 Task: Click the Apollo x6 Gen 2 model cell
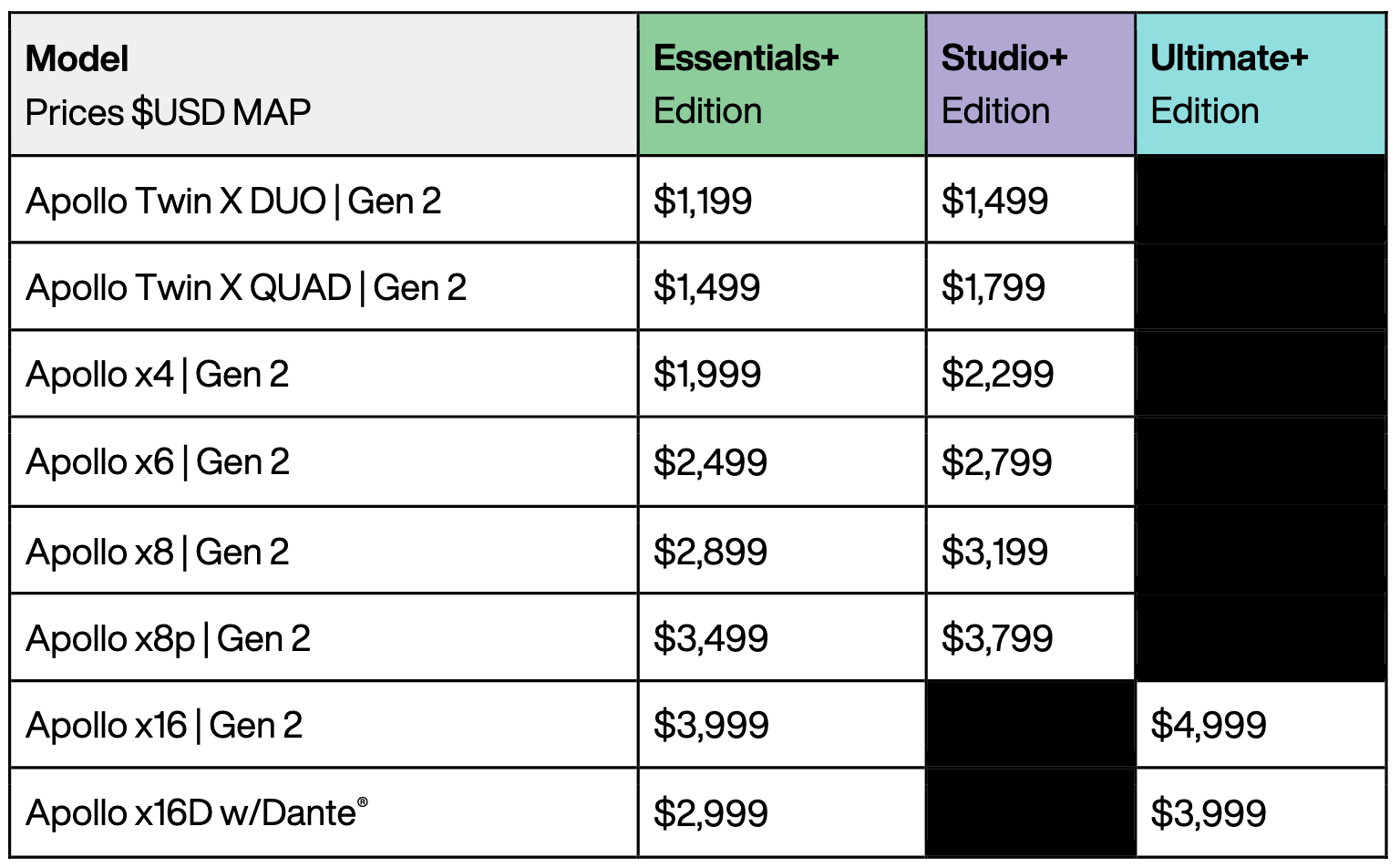158,462
